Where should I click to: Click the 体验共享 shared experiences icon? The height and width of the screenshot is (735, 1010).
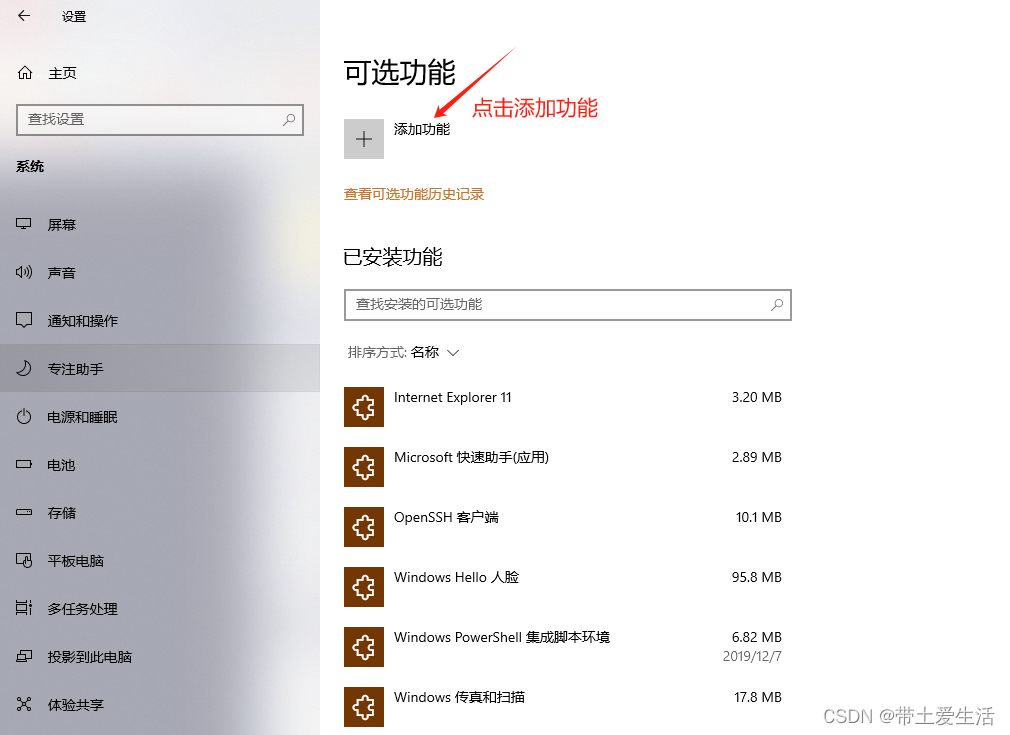[x=24, y=704]
